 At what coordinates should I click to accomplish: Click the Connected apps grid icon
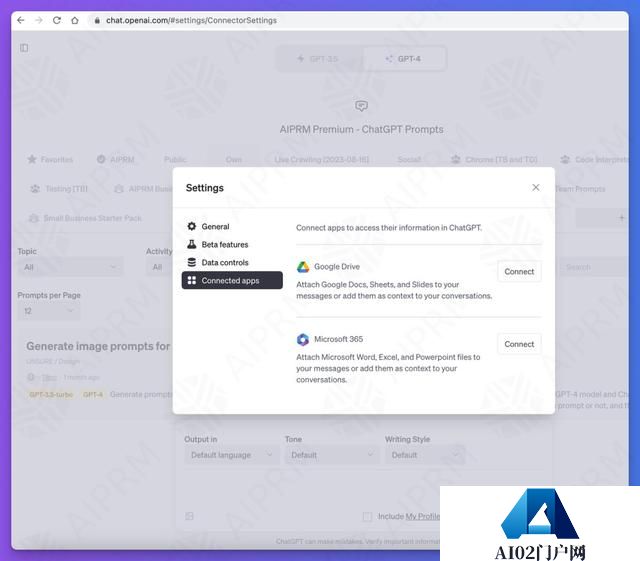tap(191, 280)
